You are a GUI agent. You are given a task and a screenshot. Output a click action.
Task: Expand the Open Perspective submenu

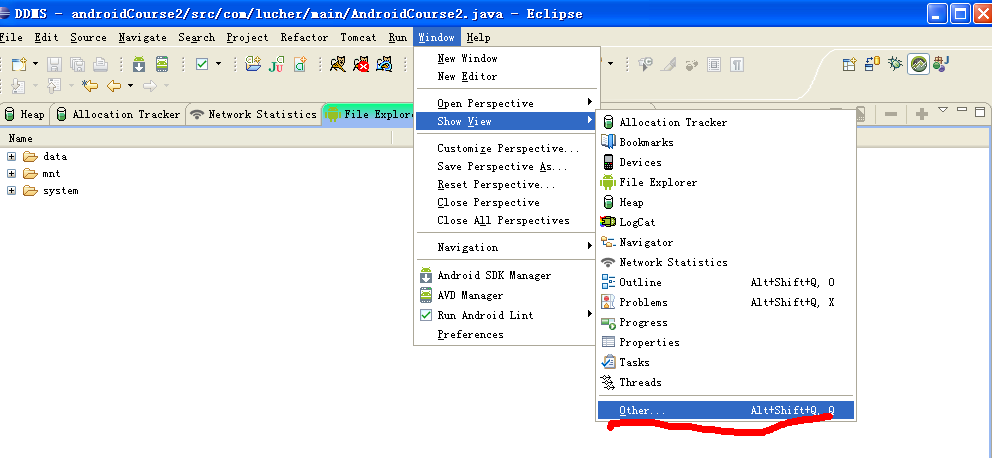pos(507,103)
